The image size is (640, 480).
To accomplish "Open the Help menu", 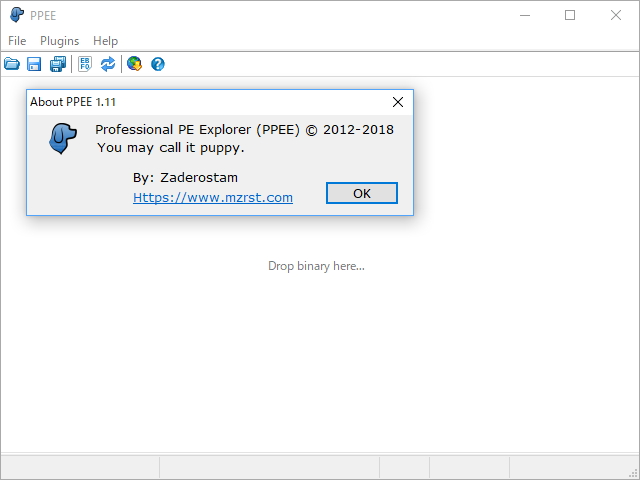I will click(x=105, y=41).
